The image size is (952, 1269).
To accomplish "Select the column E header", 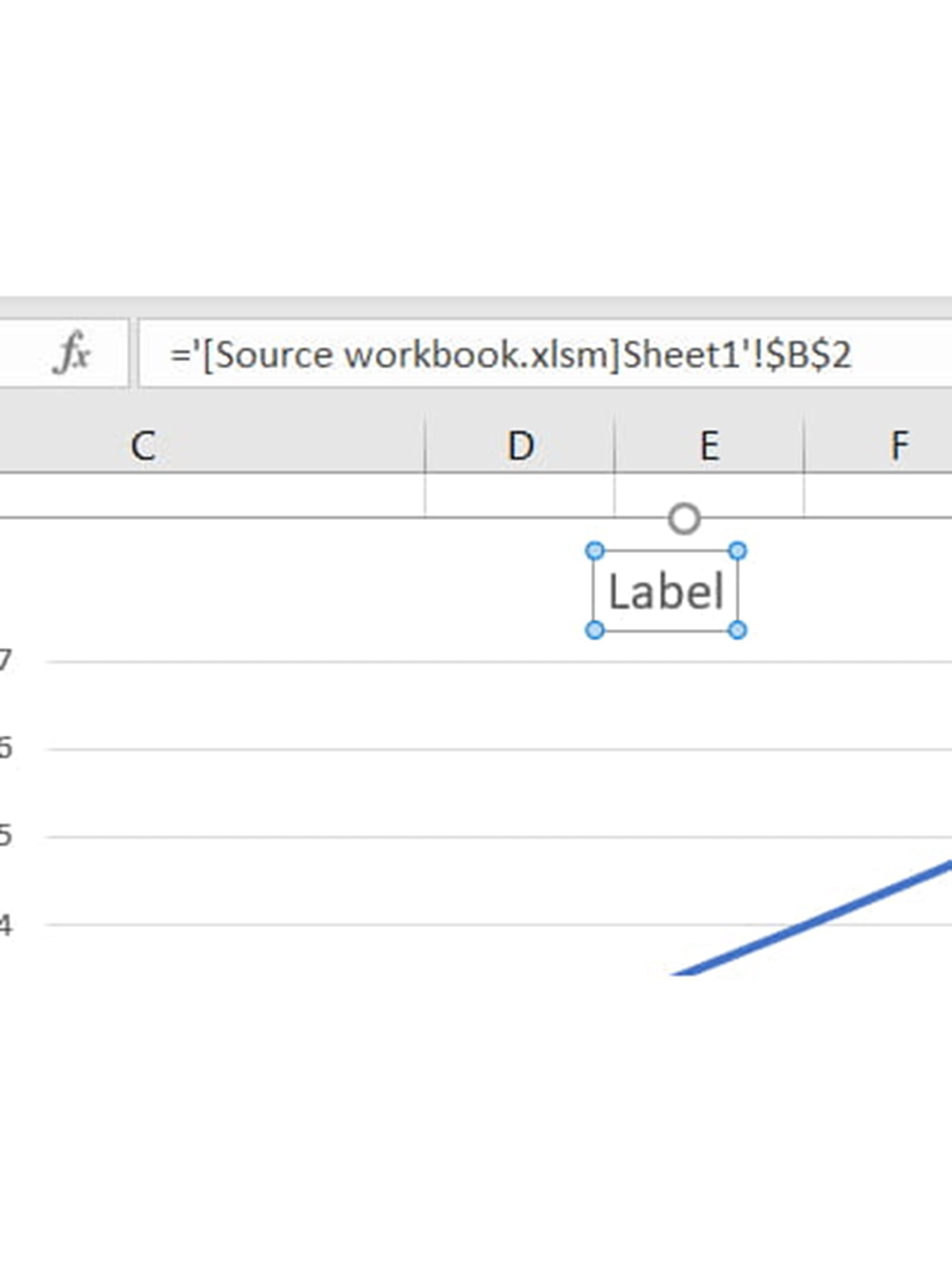I will point(709,446).
